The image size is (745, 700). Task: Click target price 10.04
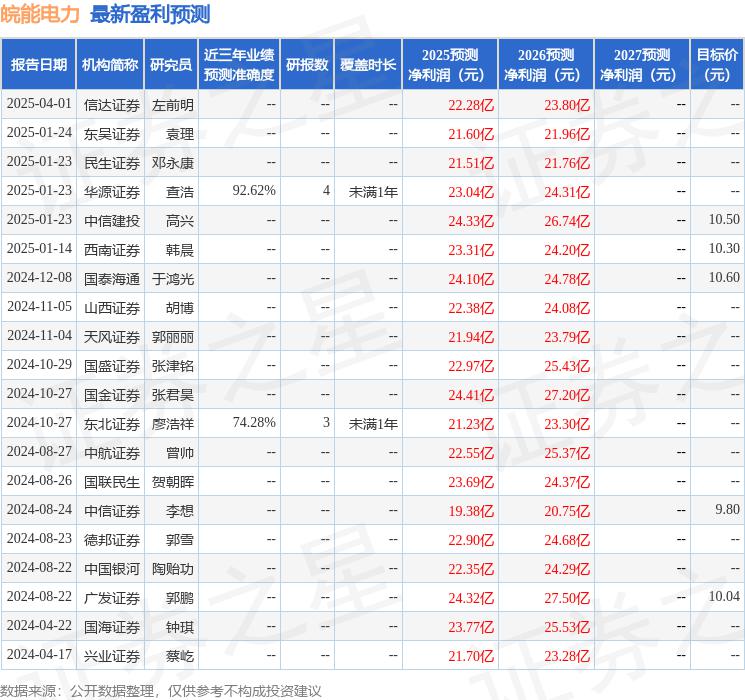pos(724,596)
